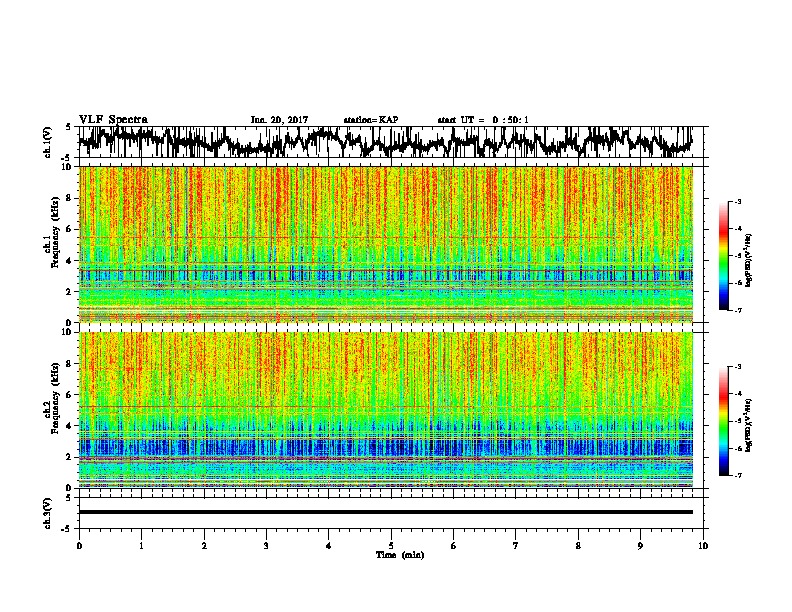Click the "-7" label on ch.1 color bar

click(x=737, y=310)
